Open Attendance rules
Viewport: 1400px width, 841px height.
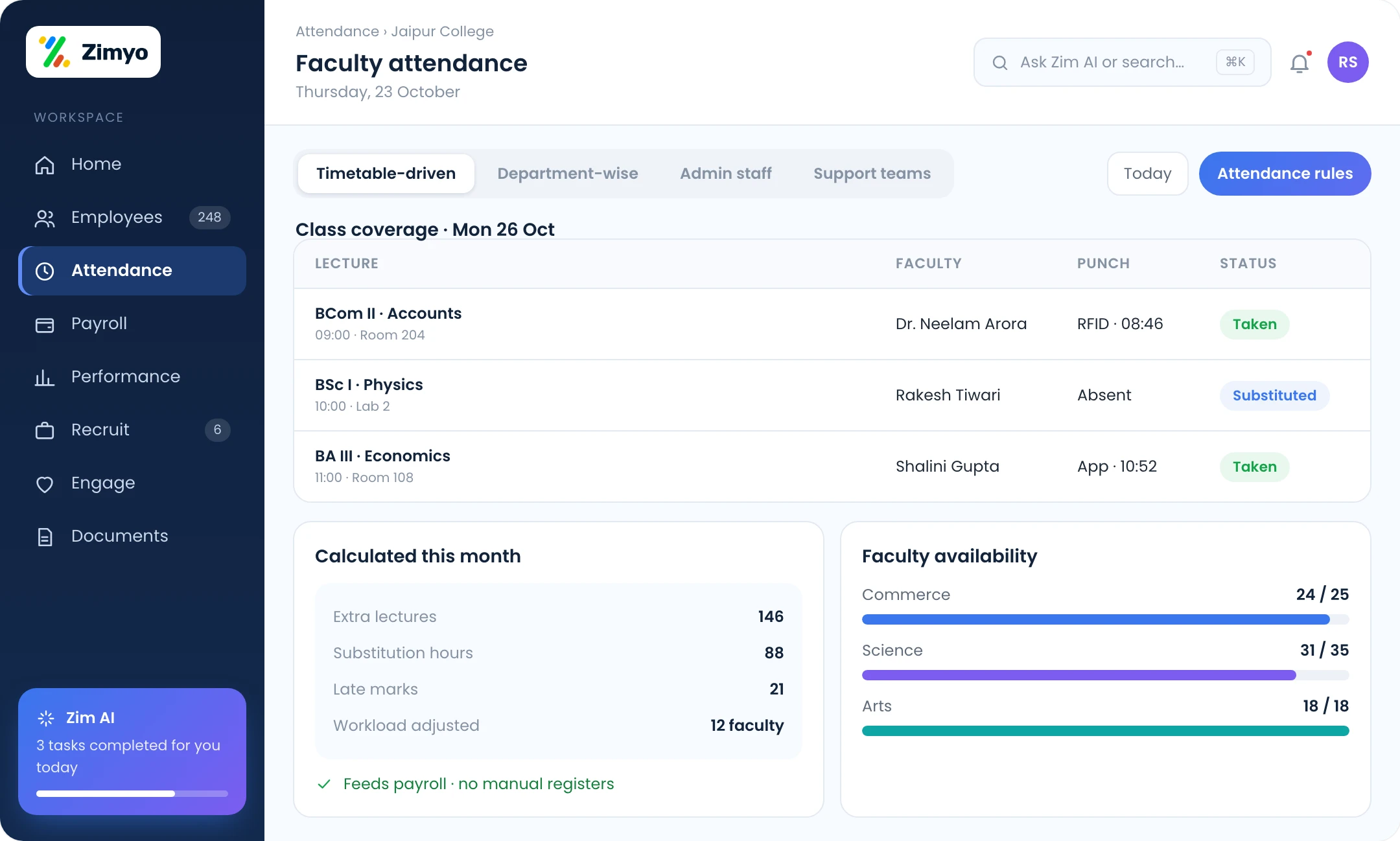(x=1285, y=174)
